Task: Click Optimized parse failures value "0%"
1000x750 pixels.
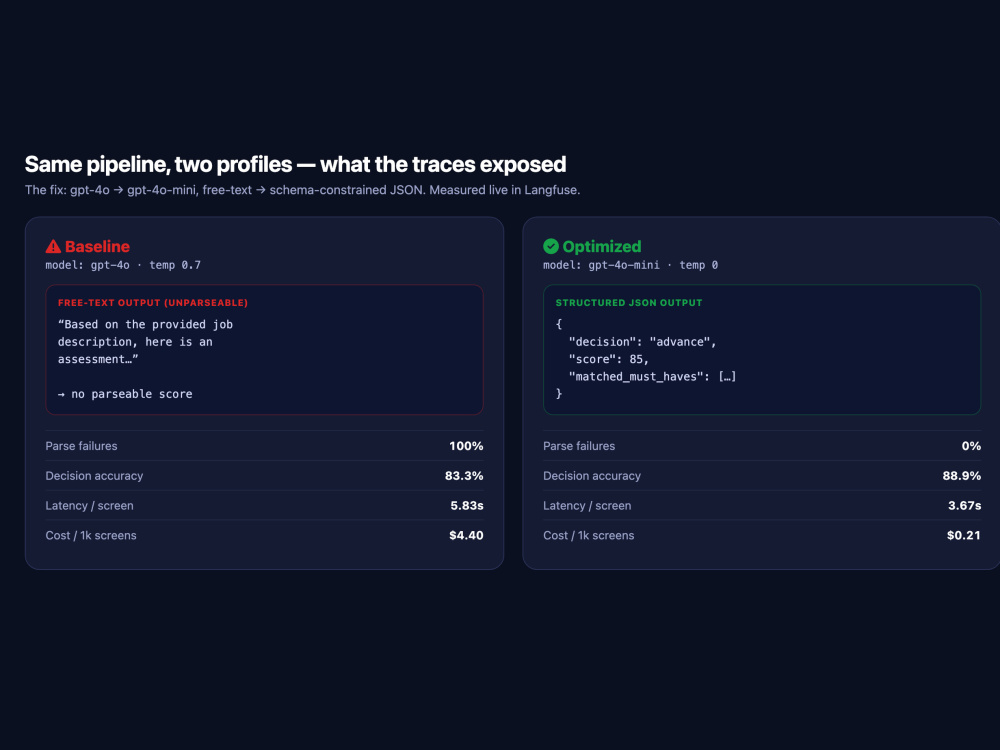Action: pos(971,446)
